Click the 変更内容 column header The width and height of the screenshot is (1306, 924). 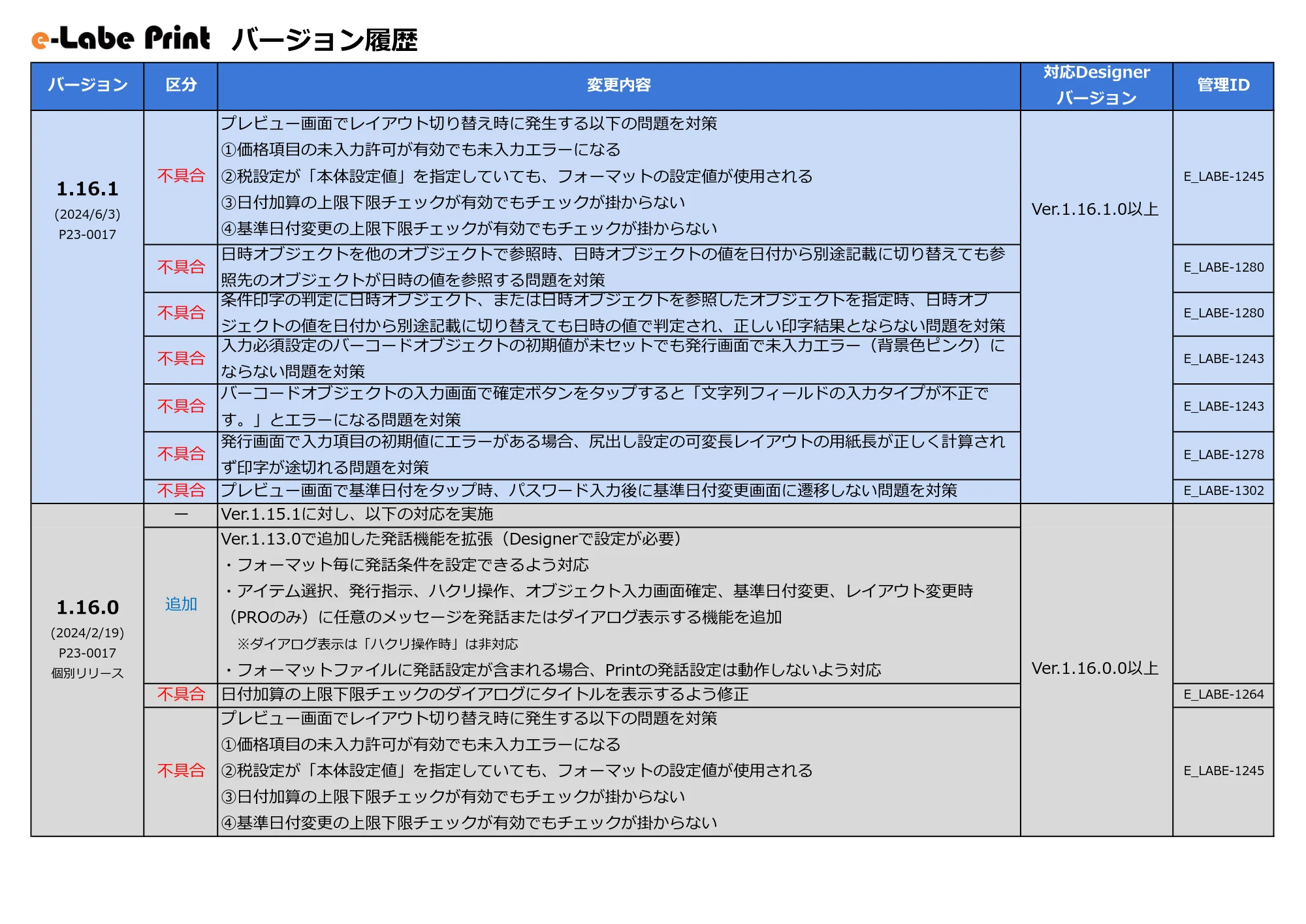tap(618, 86)
